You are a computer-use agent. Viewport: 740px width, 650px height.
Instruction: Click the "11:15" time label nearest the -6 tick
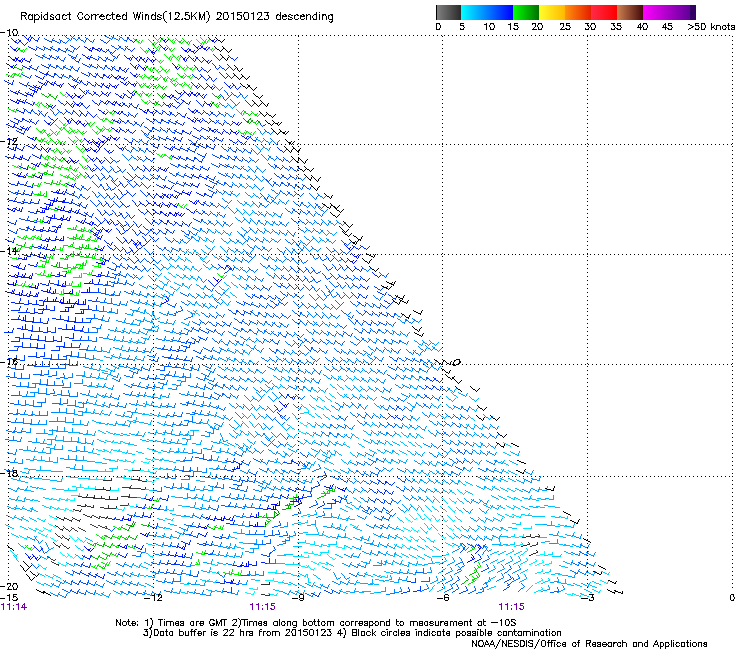[x=512, y=607]
